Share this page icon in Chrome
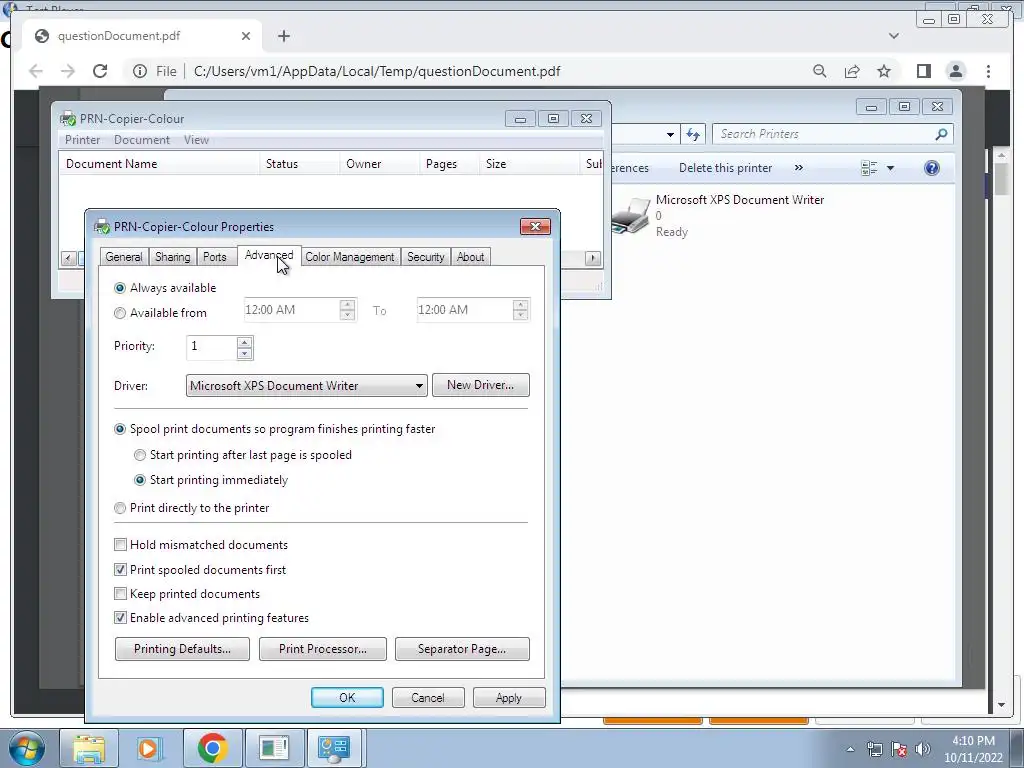The width and height of the screenshot is (1024, 768). [852, 71]
